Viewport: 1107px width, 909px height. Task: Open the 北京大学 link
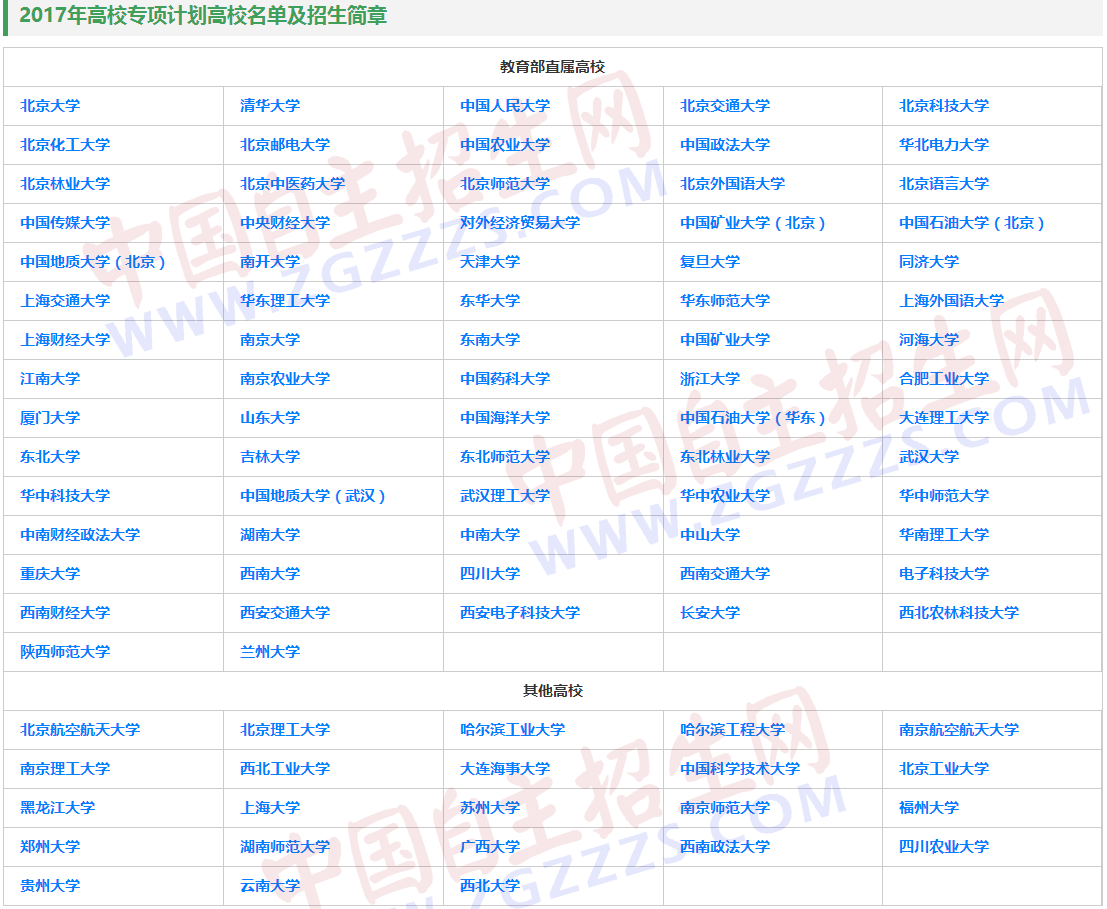click(x=50, y=106)
